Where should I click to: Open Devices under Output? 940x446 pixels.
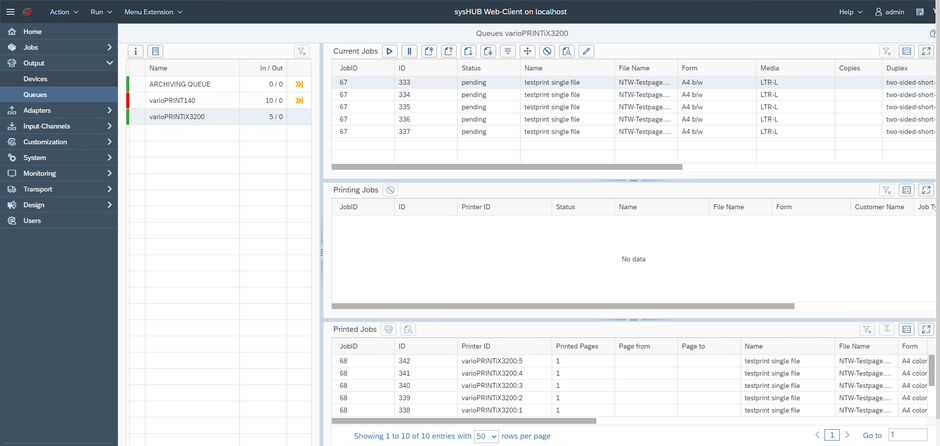click(x=59, y=79)
